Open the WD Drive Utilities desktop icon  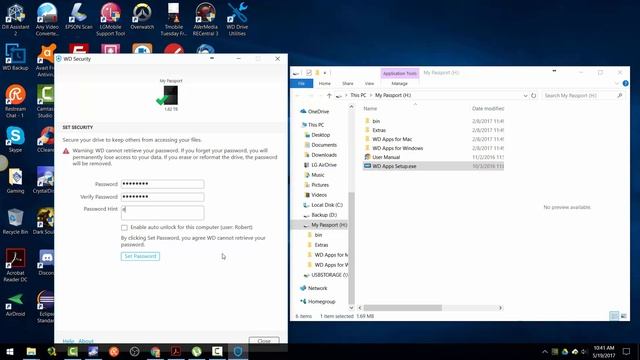(237, 19)
